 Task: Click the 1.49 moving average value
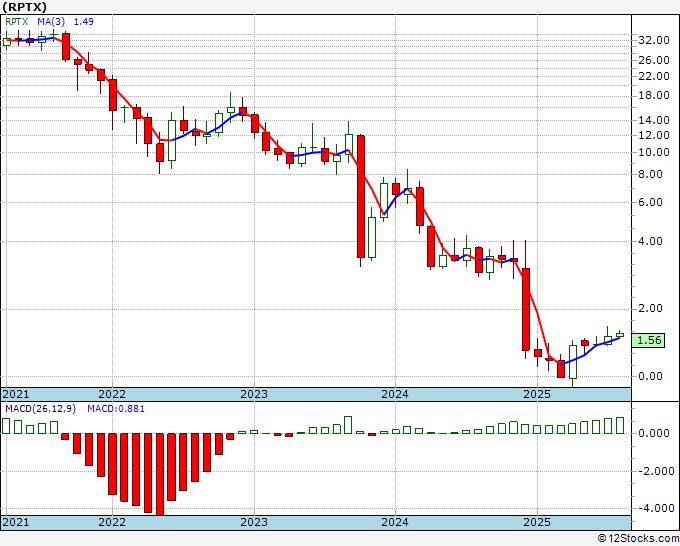point(83,22)
